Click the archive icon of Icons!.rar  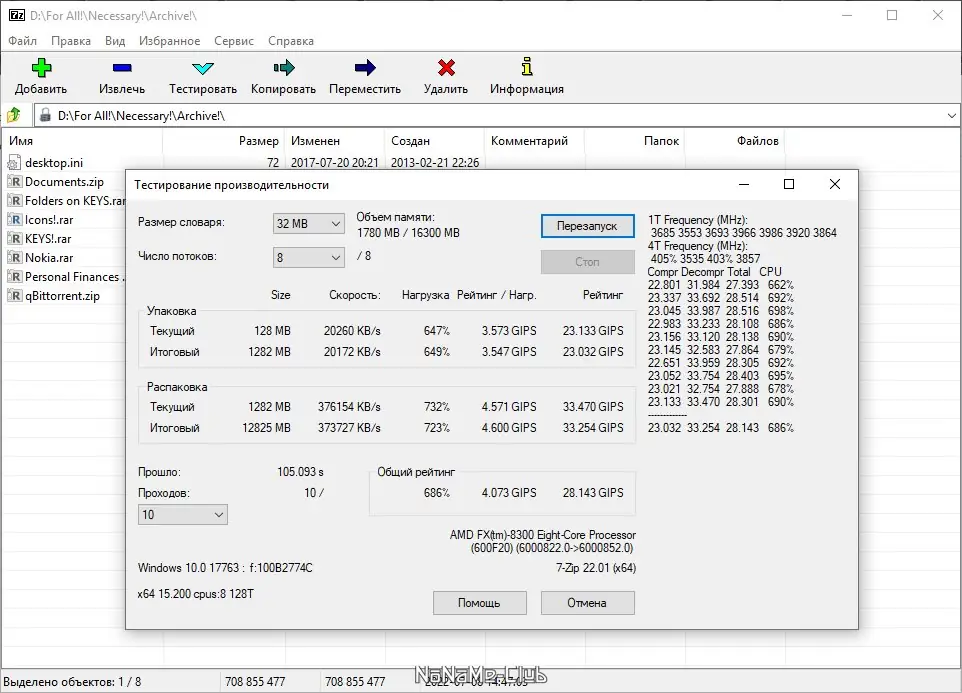click(x=14, y=220)
